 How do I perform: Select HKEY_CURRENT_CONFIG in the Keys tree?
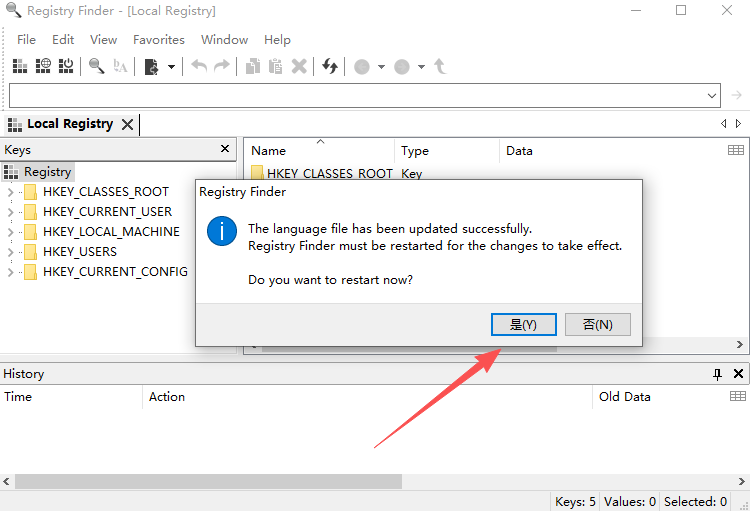tap(115, 272)
